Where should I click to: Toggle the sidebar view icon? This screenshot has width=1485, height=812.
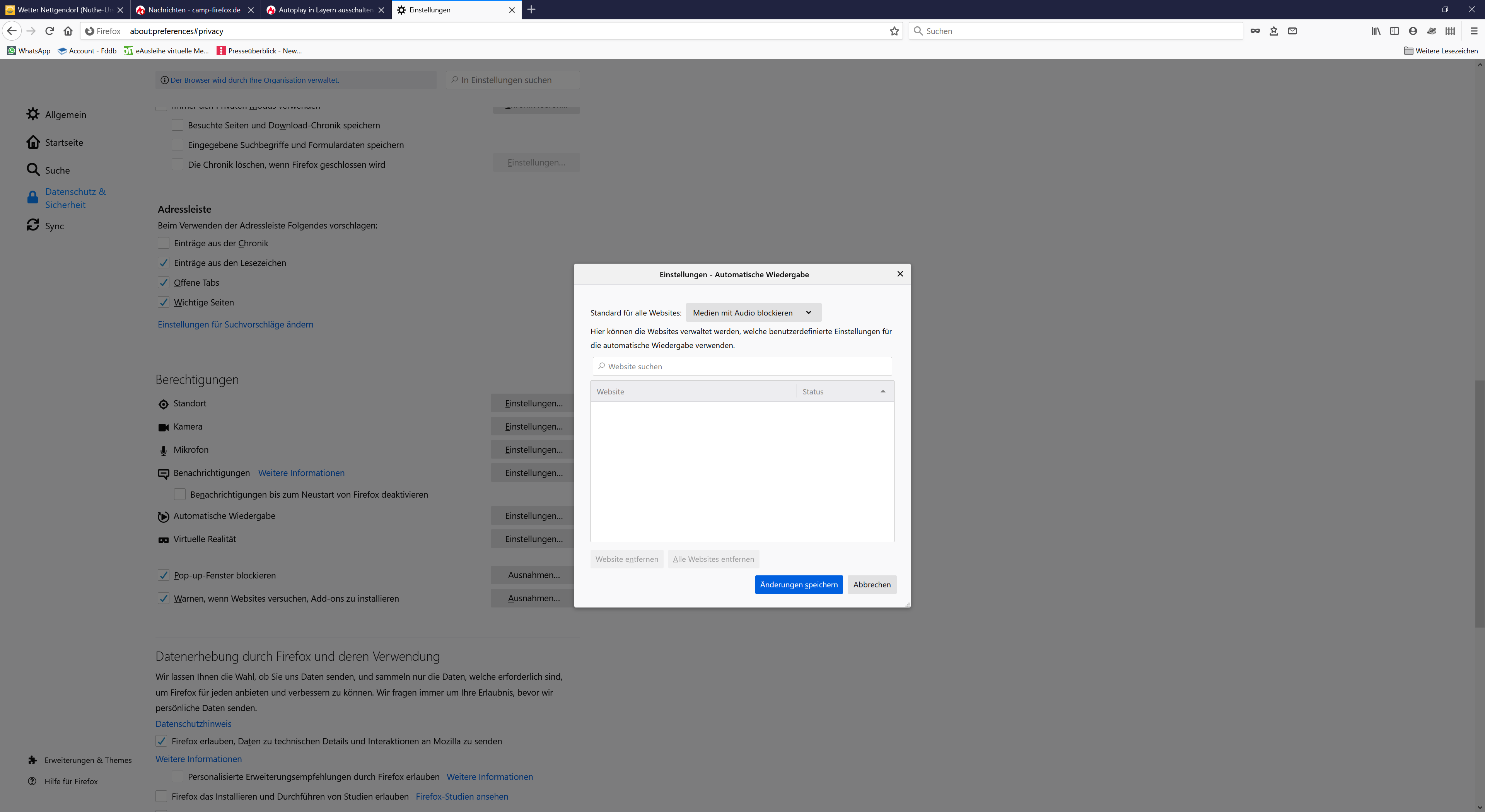coord(1394,31)
